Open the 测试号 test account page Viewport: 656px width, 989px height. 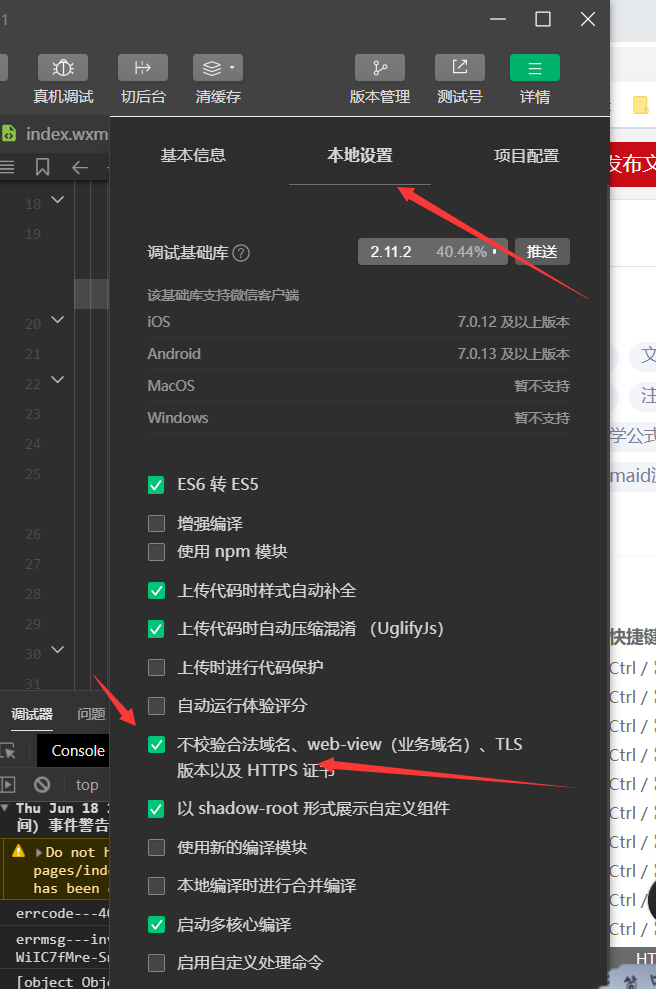(460, 67)
